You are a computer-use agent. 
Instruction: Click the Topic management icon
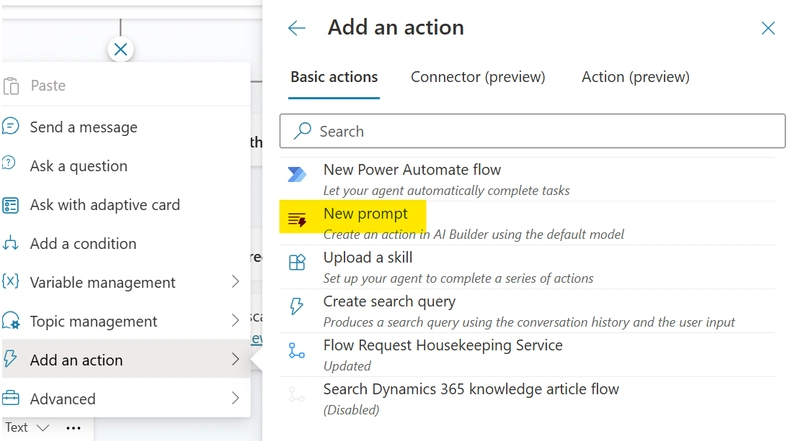click(11, 321)
